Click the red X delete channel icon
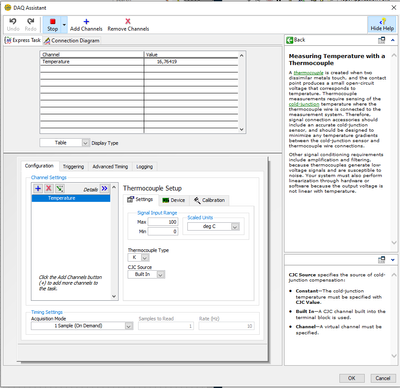 click(49, 188)
